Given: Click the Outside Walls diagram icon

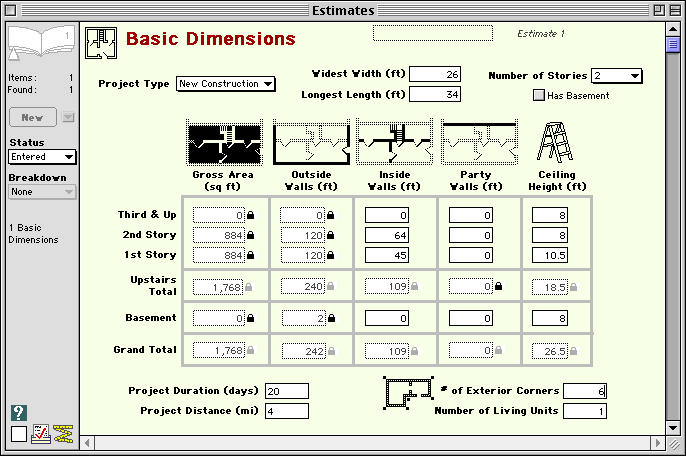Looking at the screenshot, I should 311,143.
